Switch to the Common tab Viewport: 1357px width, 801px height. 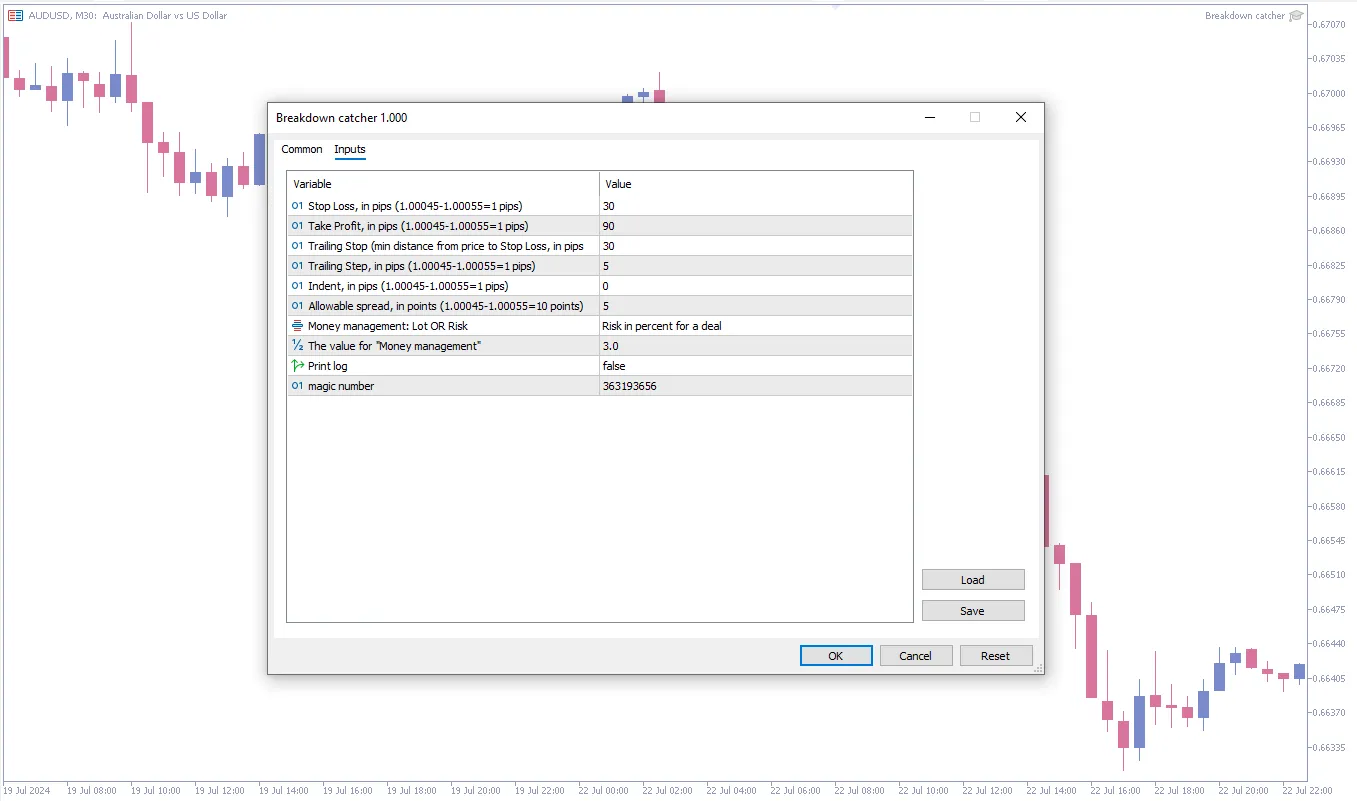302,149
